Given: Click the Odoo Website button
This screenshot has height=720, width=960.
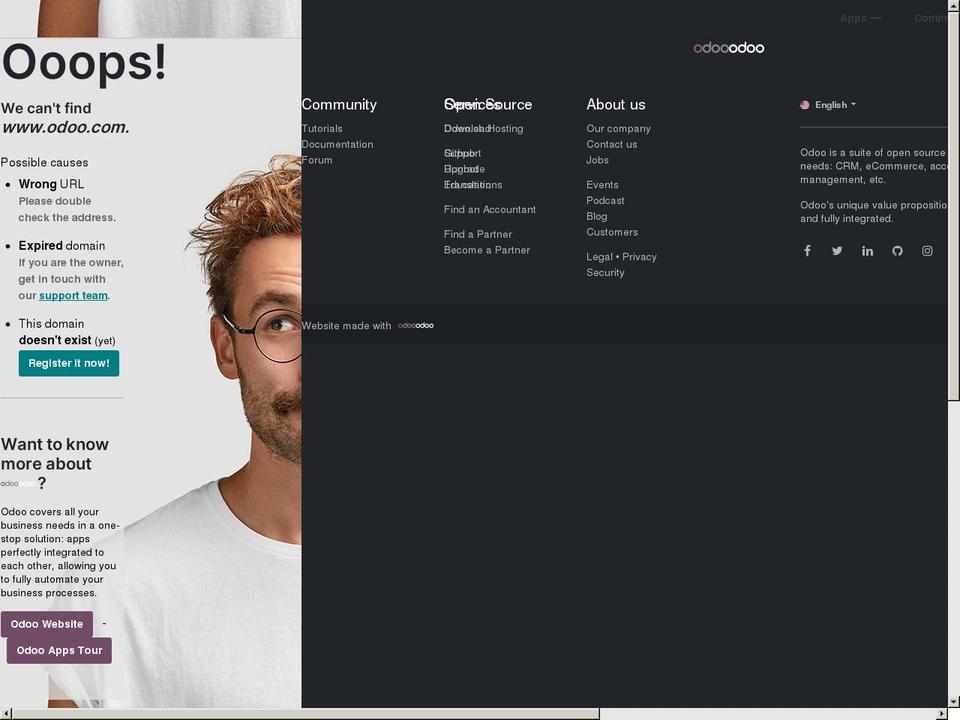Looking at the screenshot, I should 47,624.
